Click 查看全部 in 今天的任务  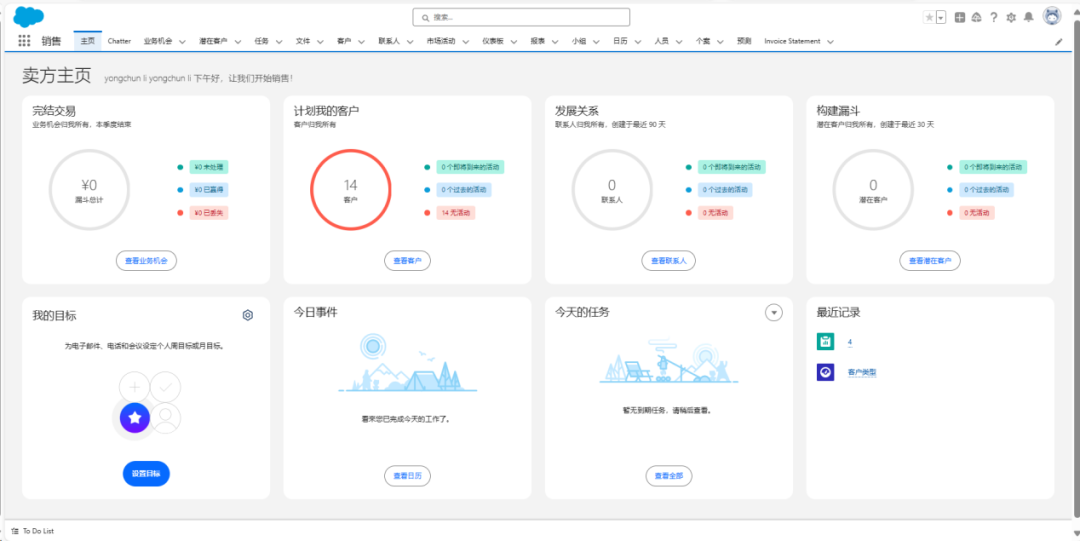tap(669, 476)
